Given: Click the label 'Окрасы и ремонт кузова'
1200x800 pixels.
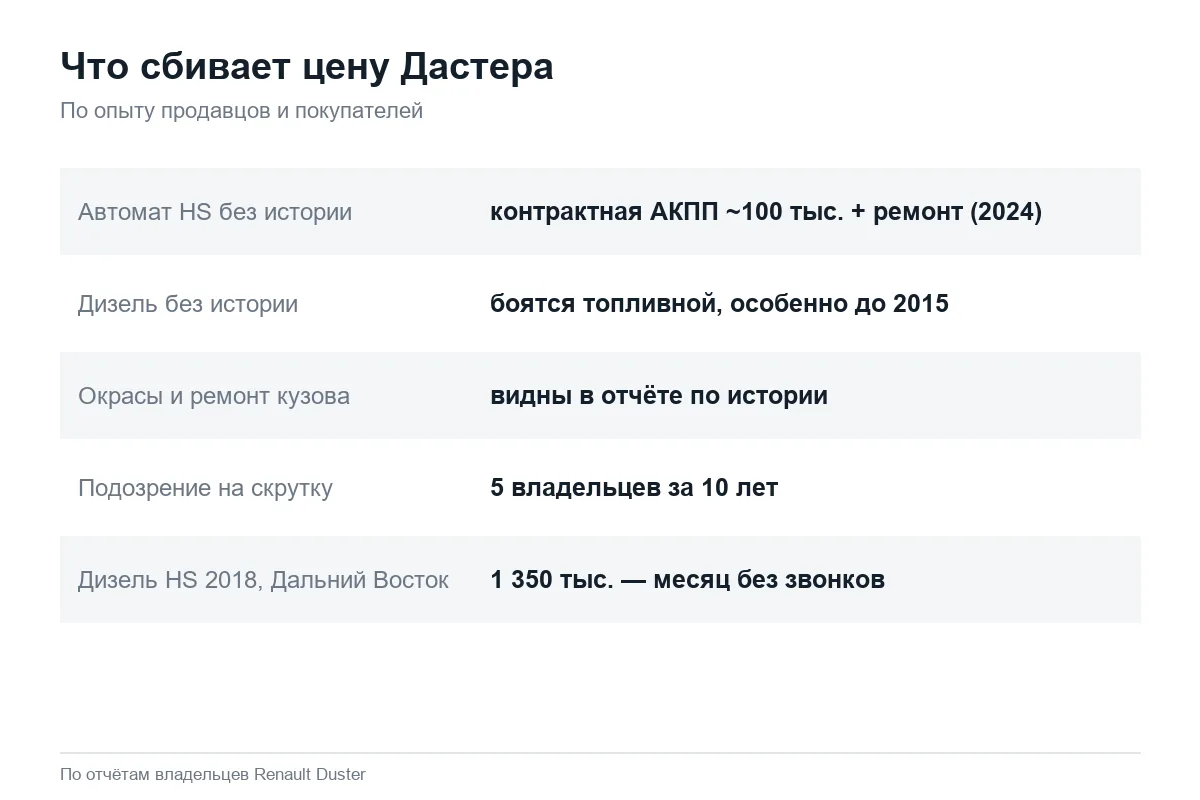Looking at the screenshot, I should point(214,396).
